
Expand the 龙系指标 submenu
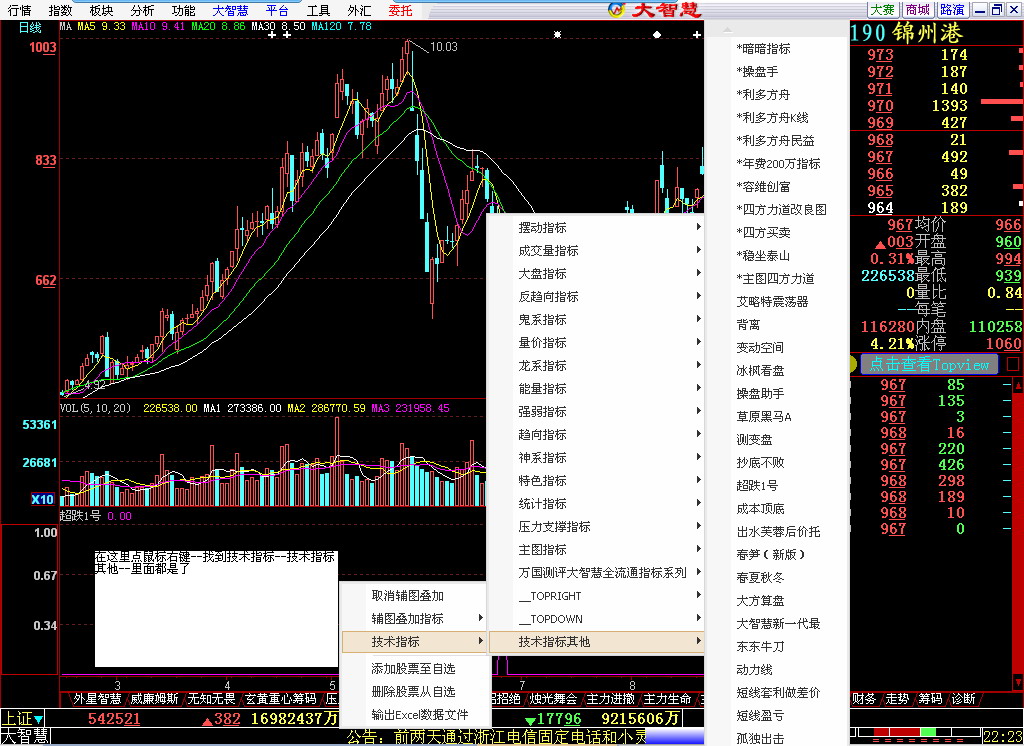tap(596, 366)
